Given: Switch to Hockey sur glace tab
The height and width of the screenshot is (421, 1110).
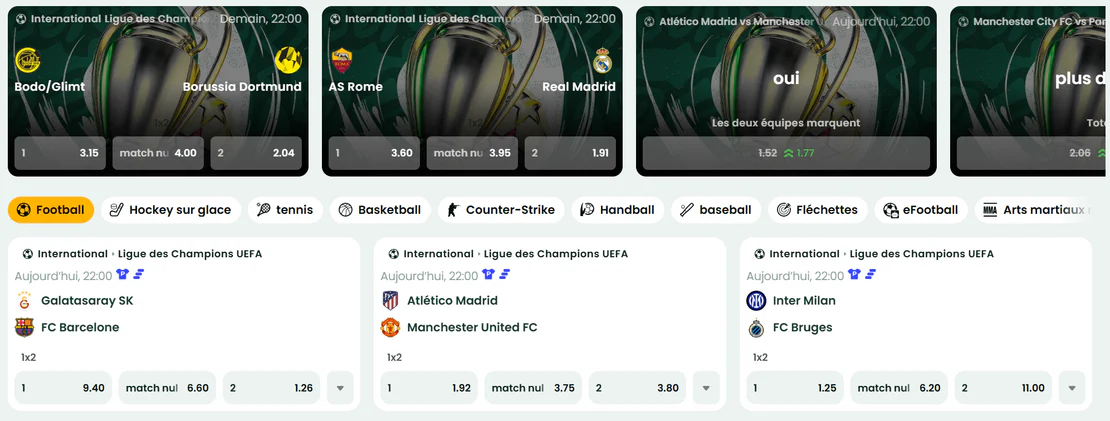Looking at the screenshot, I should pos(171,210).
